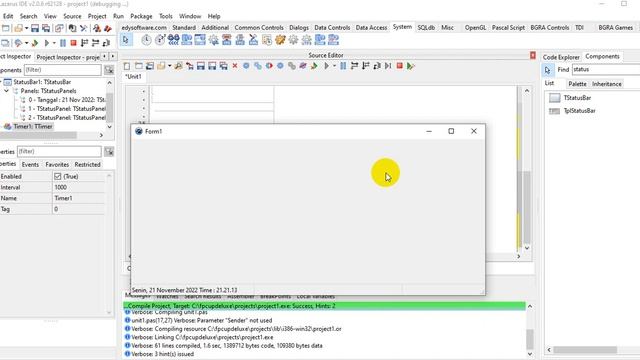Screen dimensions: 640x360
Task: Open the Run dropdown arrow in source editor toolbar
Action: pos(334,66)
